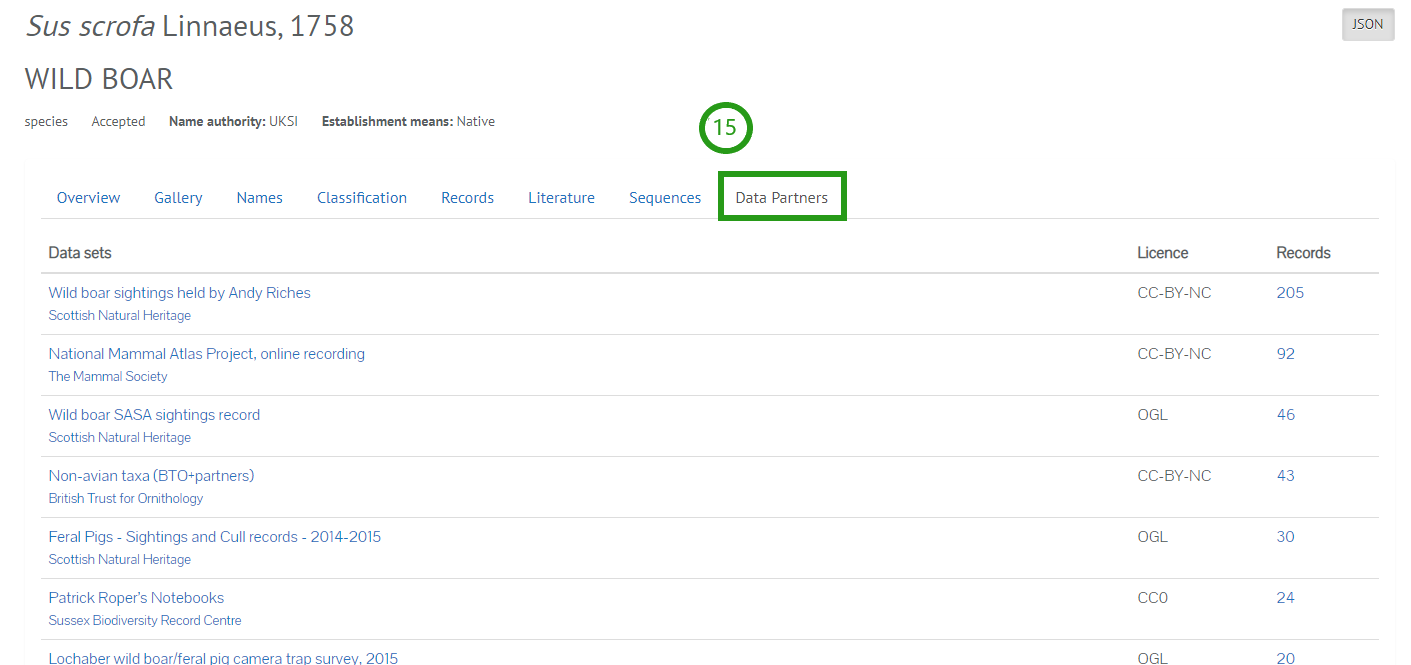The width and height of the screenshot is (1411, 665).
Task: Open 'Wild boar sightings held by Andy Riches' dataset
Action: tap(179, 292)
